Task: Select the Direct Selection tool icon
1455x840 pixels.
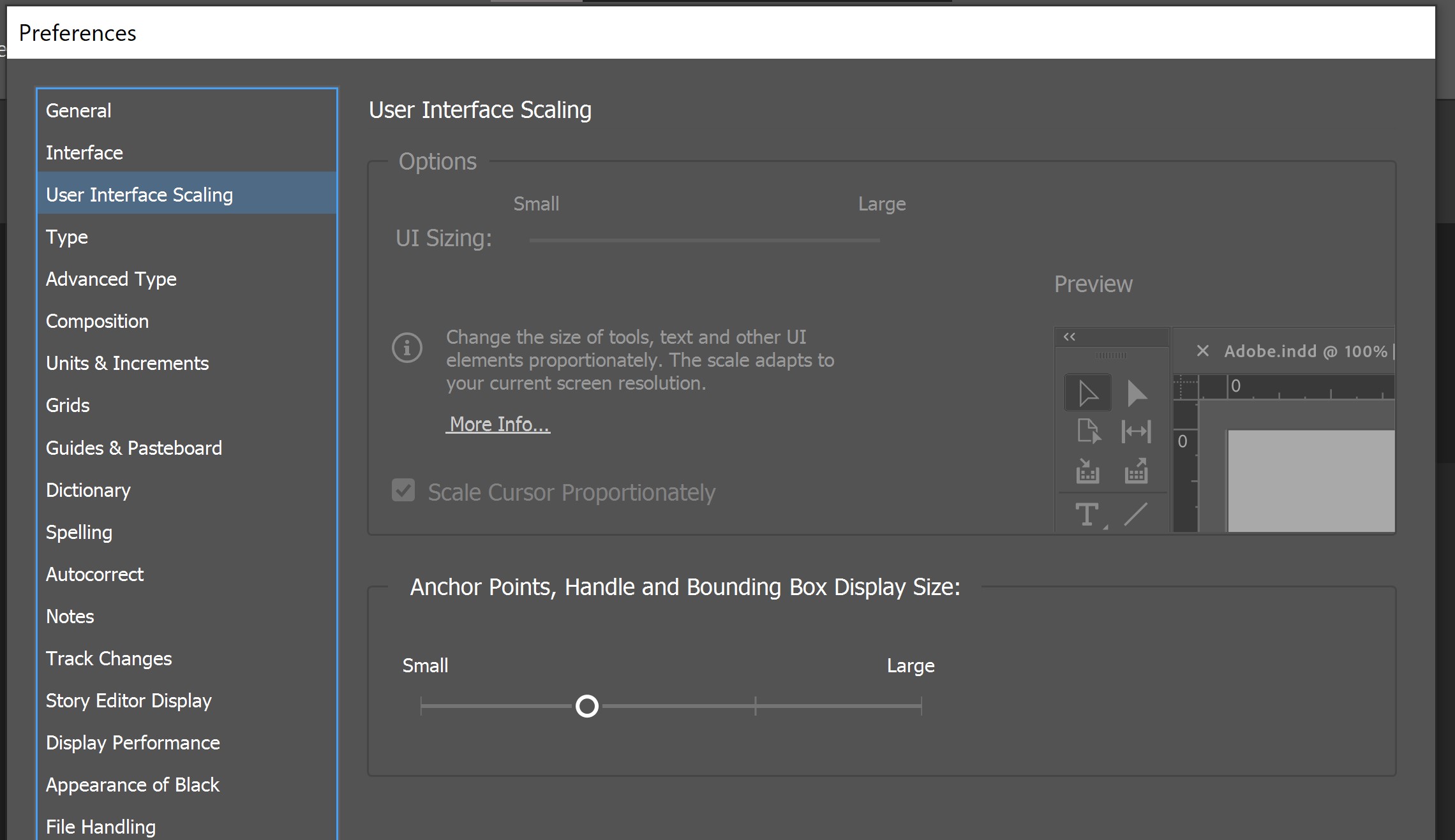Action: (x=1138, y=392)
